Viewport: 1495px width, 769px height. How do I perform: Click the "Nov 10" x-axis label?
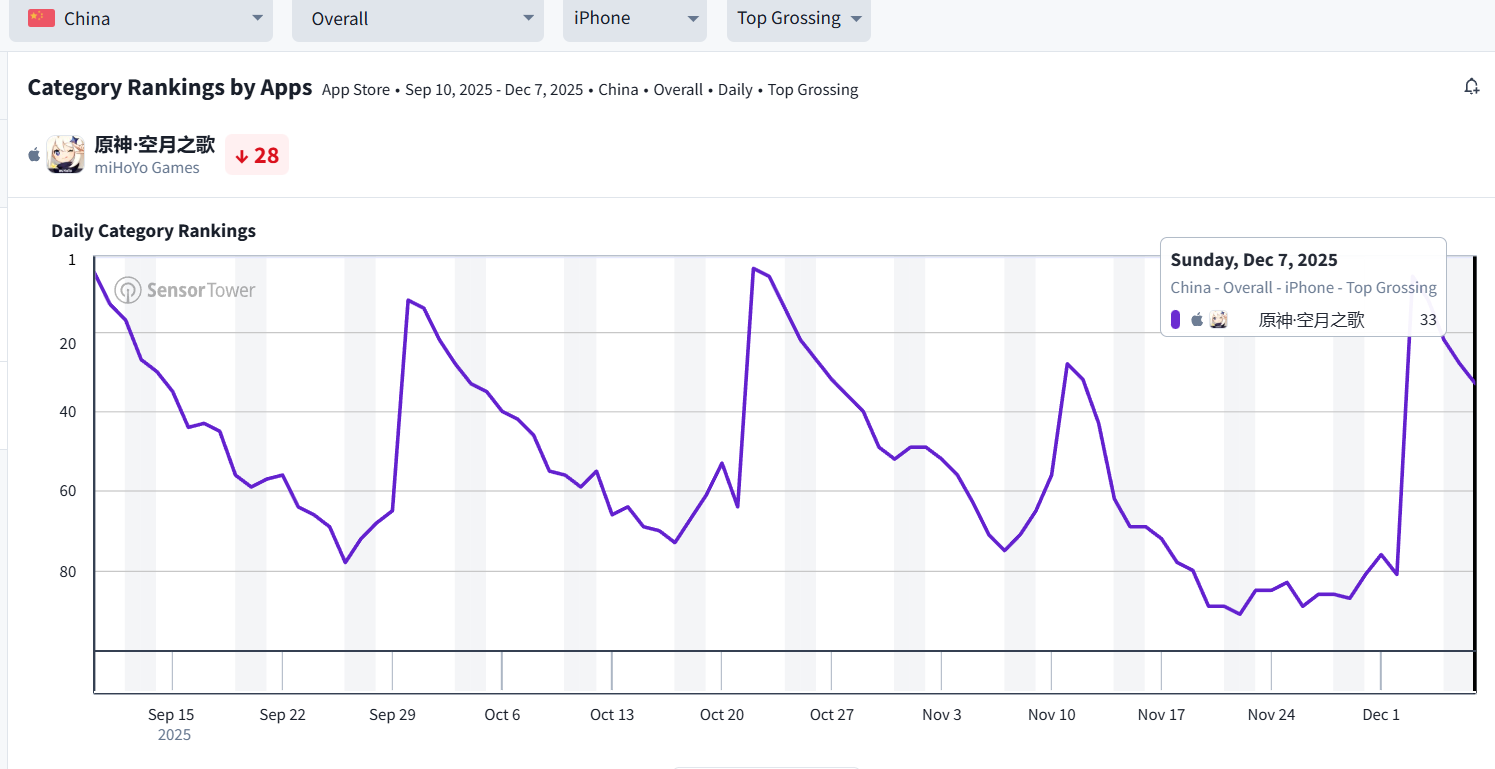[x=1052, y=715]
